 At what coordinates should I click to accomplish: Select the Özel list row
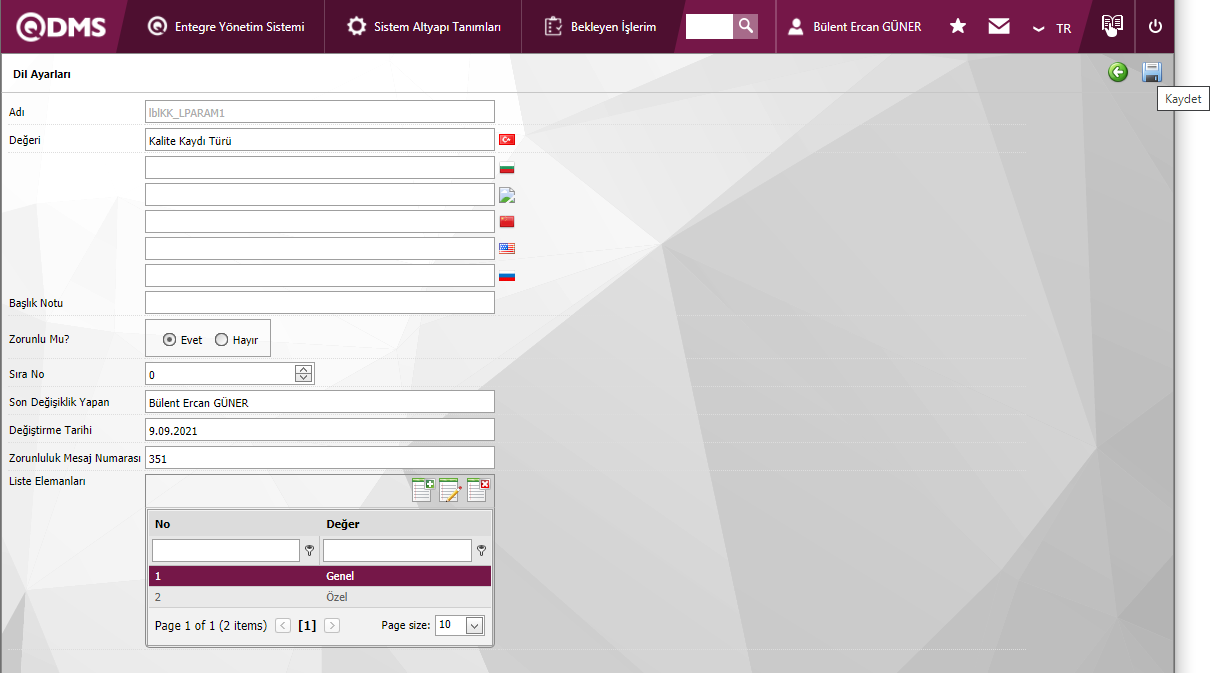320,597
